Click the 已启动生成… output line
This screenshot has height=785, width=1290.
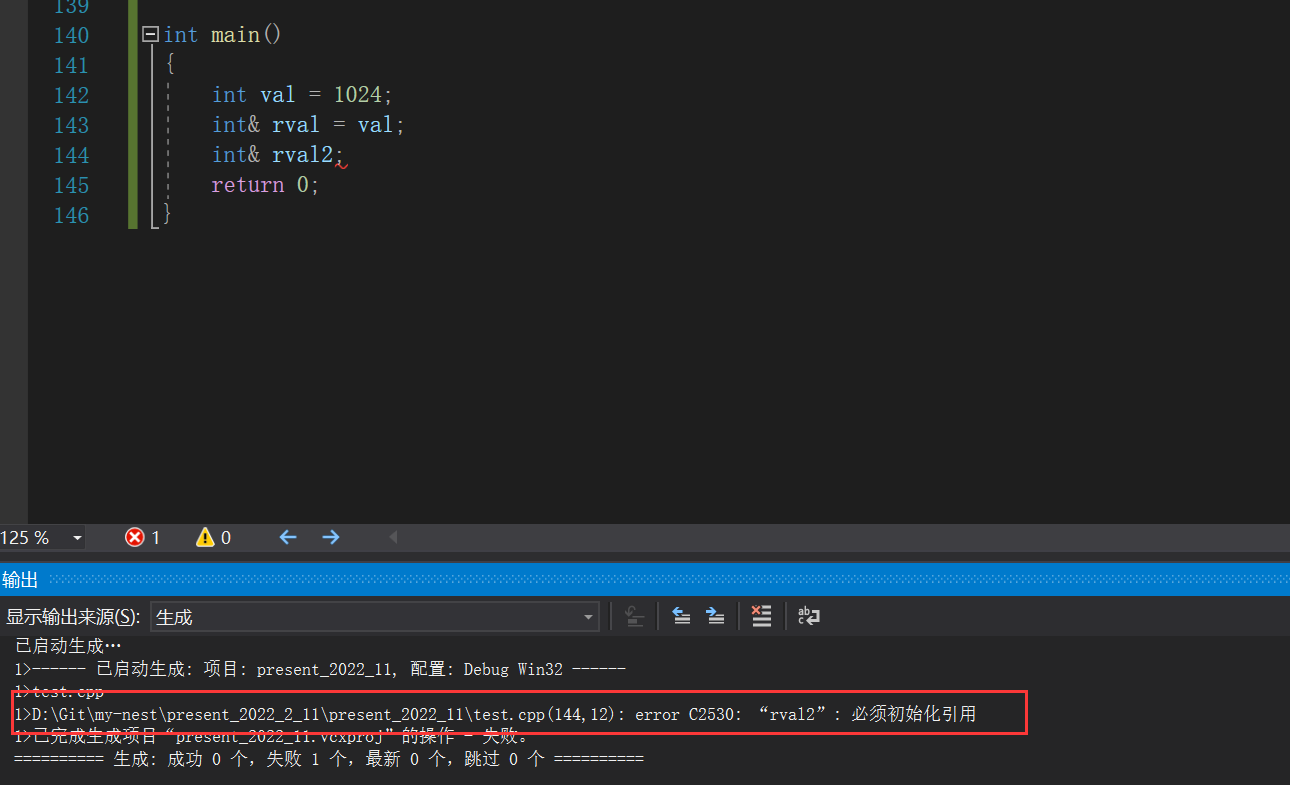tap(68, 647)
